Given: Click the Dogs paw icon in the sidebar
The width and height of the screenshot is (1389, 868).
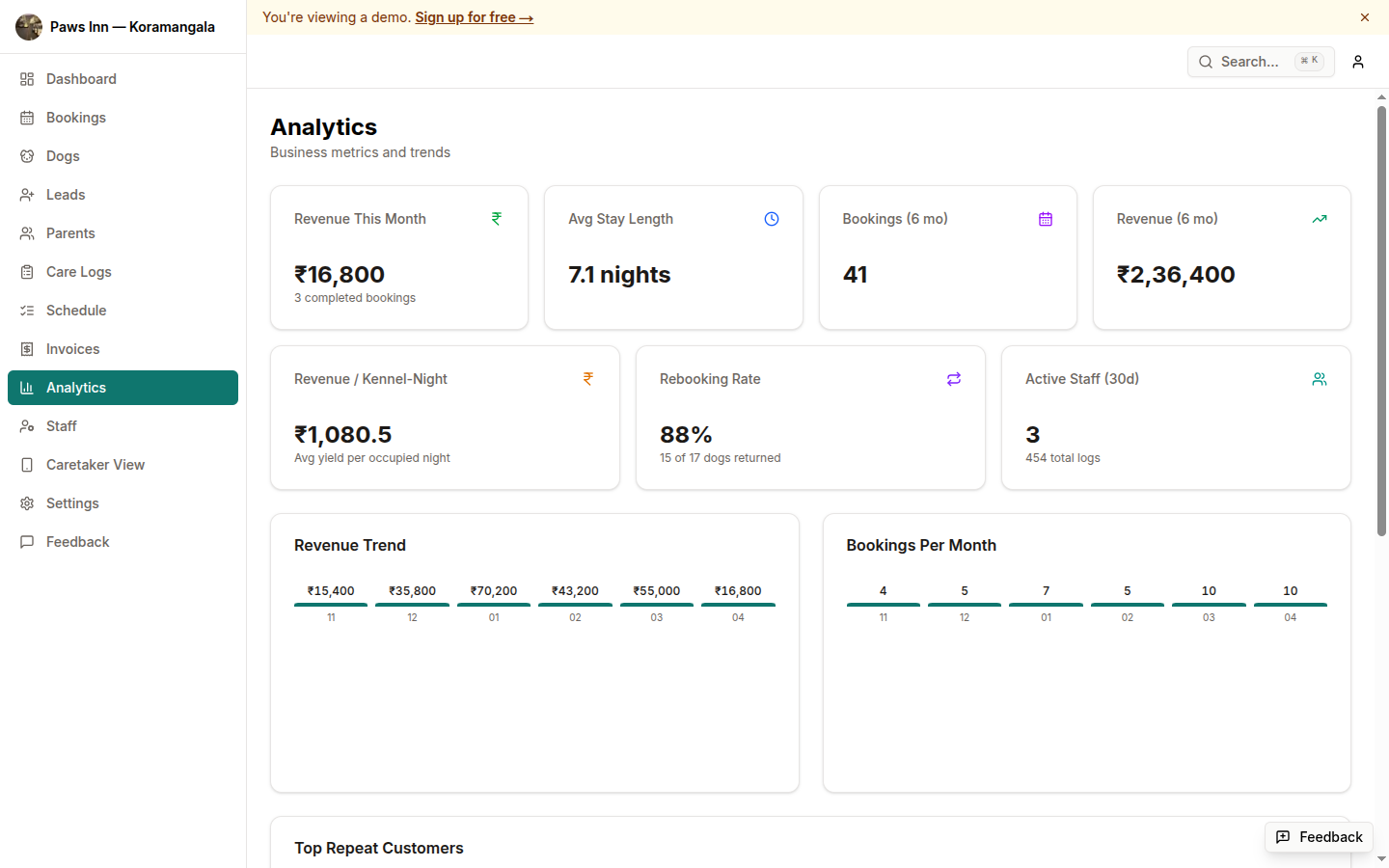Looking at the screenshot, I should point(27,155).
